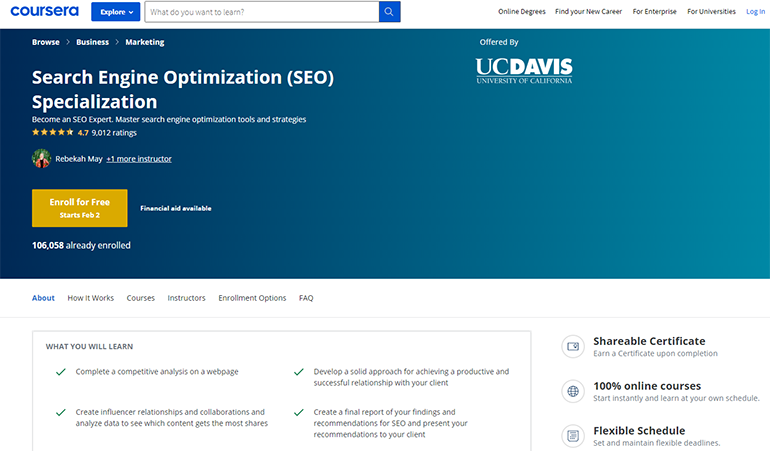Click the globe icon for online courses
This screenshot has width=770, height=451.
click(573, 391)
